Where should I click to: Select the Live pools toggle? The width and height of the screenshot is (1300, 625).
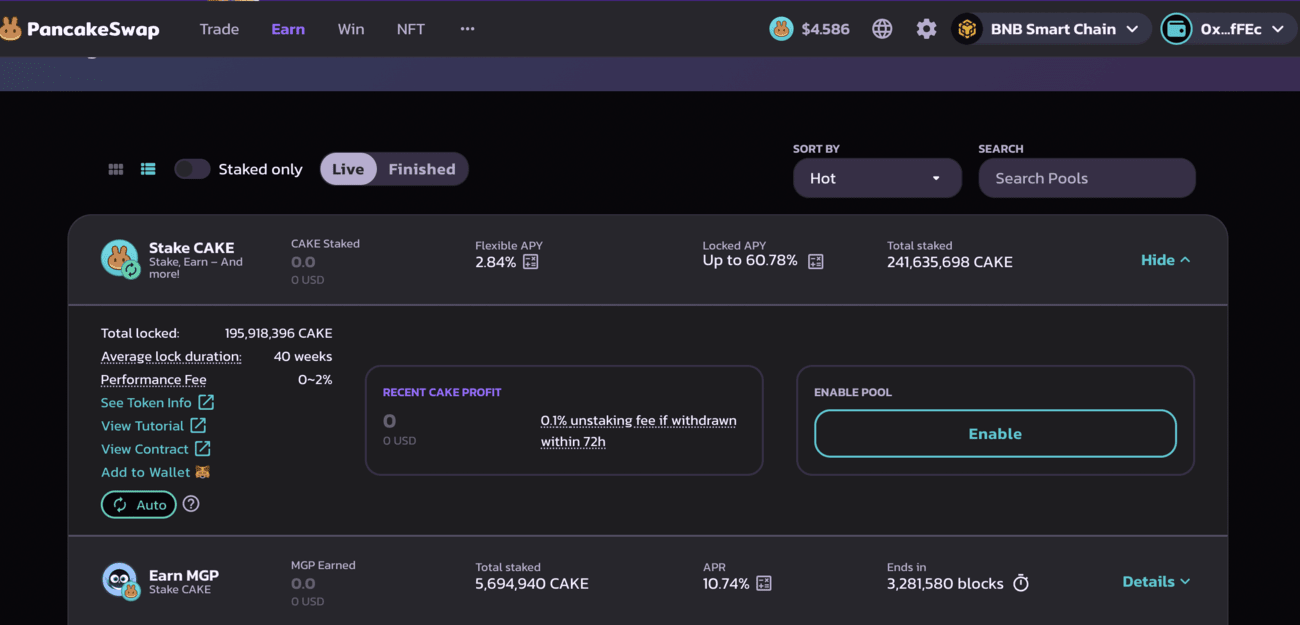(348, 169)
